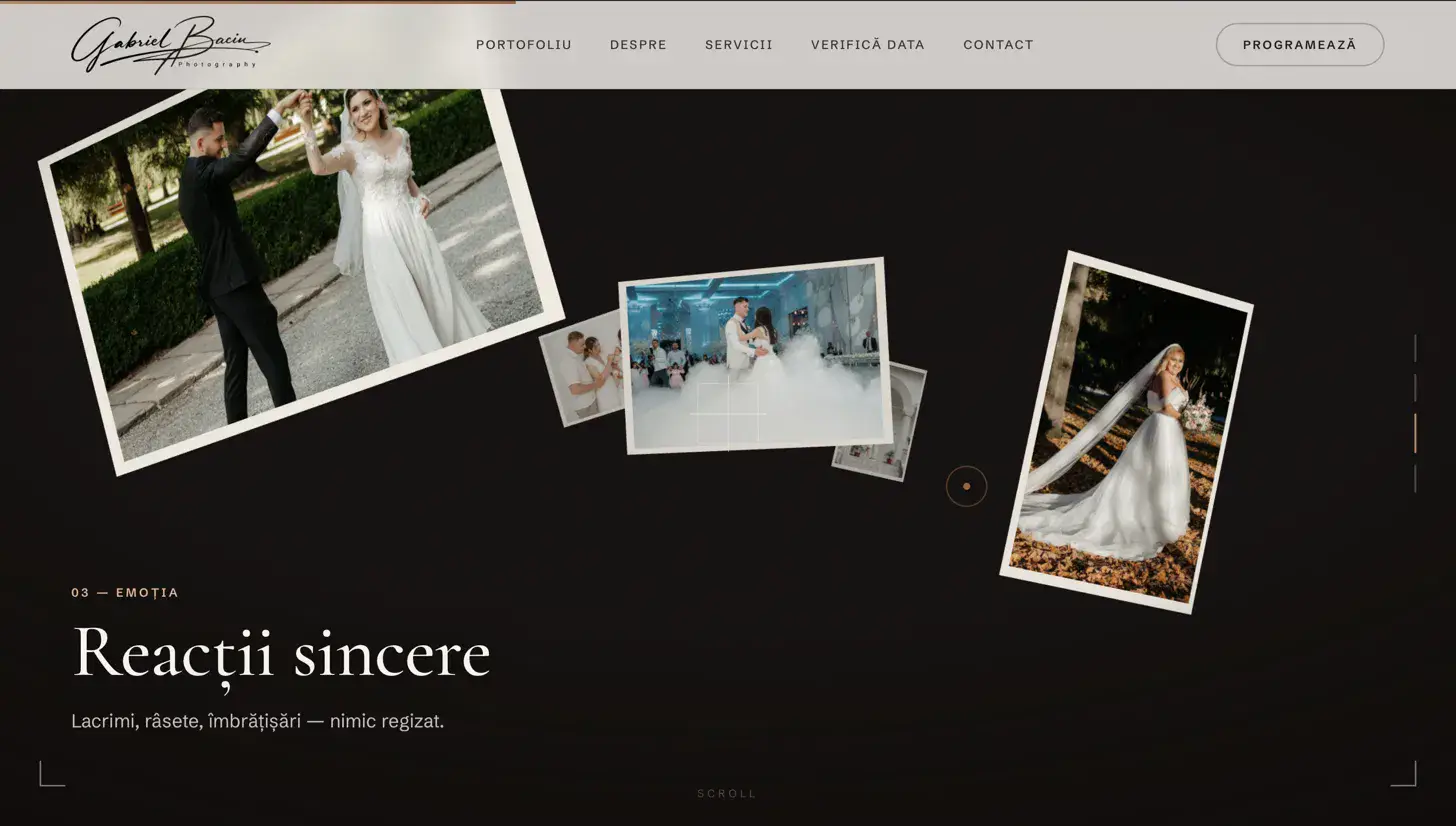The image size is (1456, 826).
Task: Open the Despre page
Action: coord(638,45)
